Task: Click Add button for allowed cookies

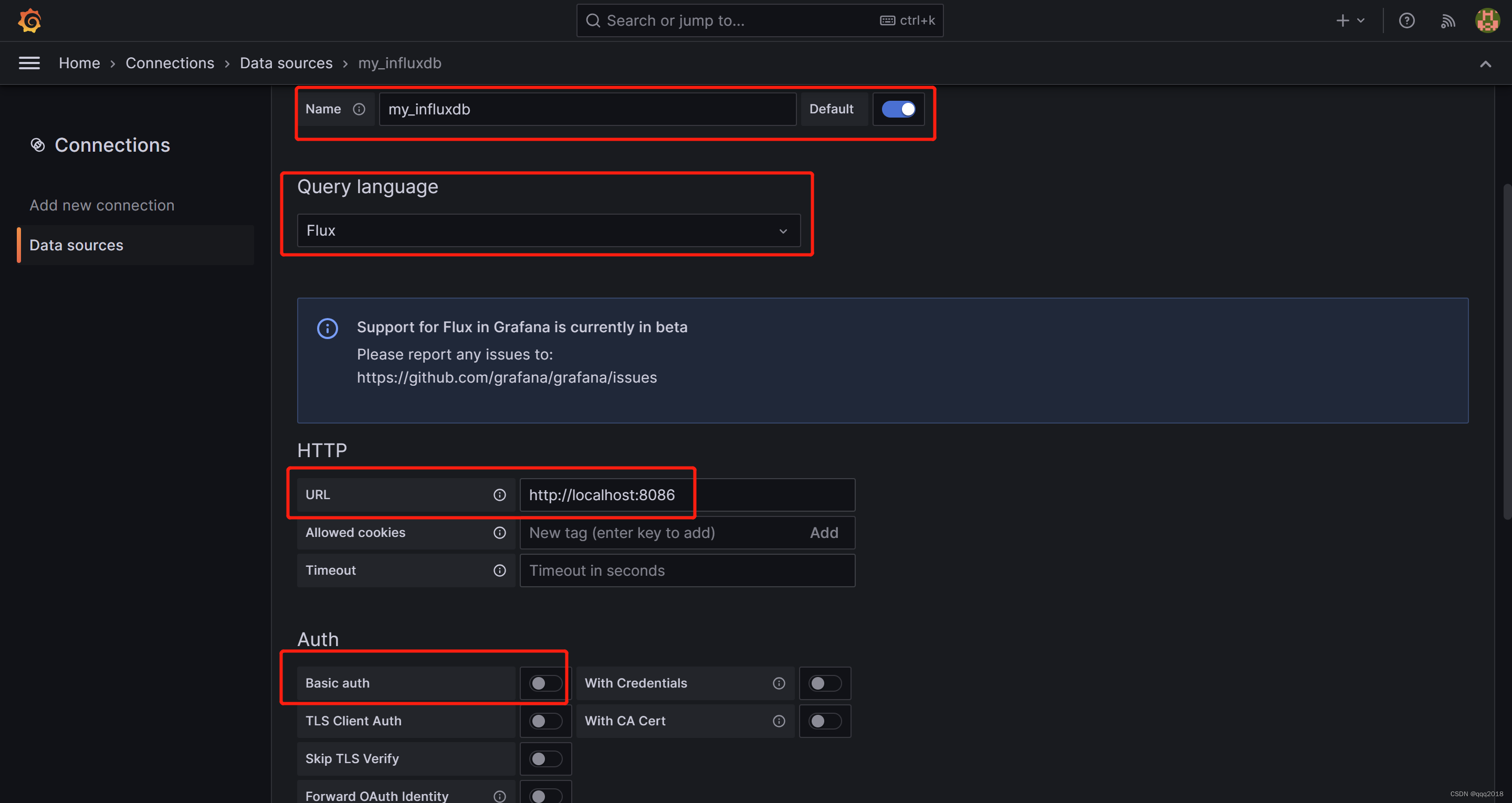Action: (x=824, y=532)
